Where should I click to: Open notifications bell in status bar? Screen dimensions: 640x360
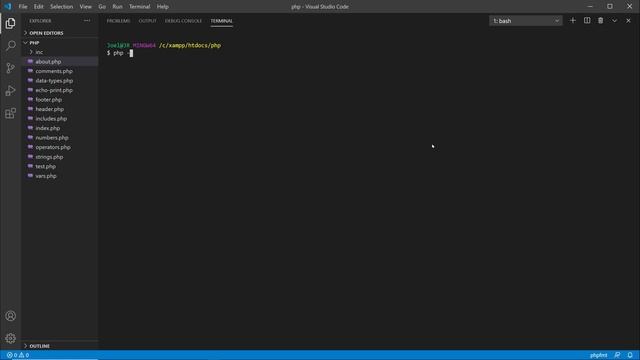[630, 355]
